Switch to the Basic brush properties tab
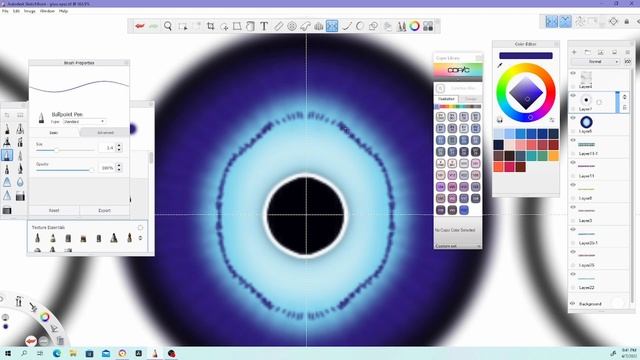This screenshot has width=640, height=360. 54,133
